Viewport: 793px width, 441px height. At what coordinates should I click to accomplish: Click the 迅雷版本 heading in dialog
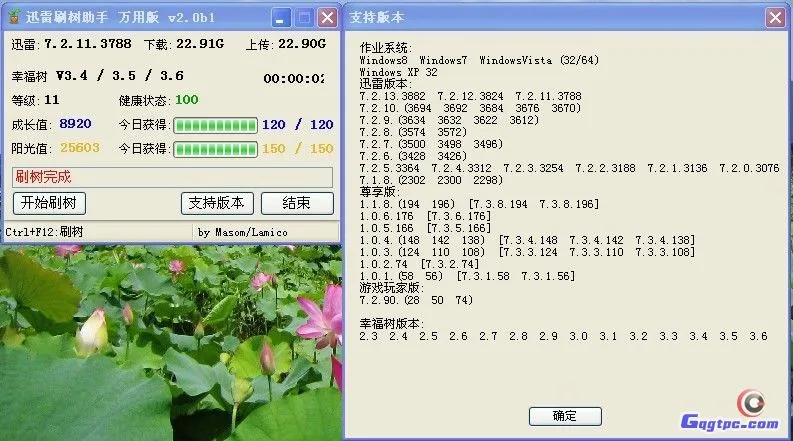386,84
